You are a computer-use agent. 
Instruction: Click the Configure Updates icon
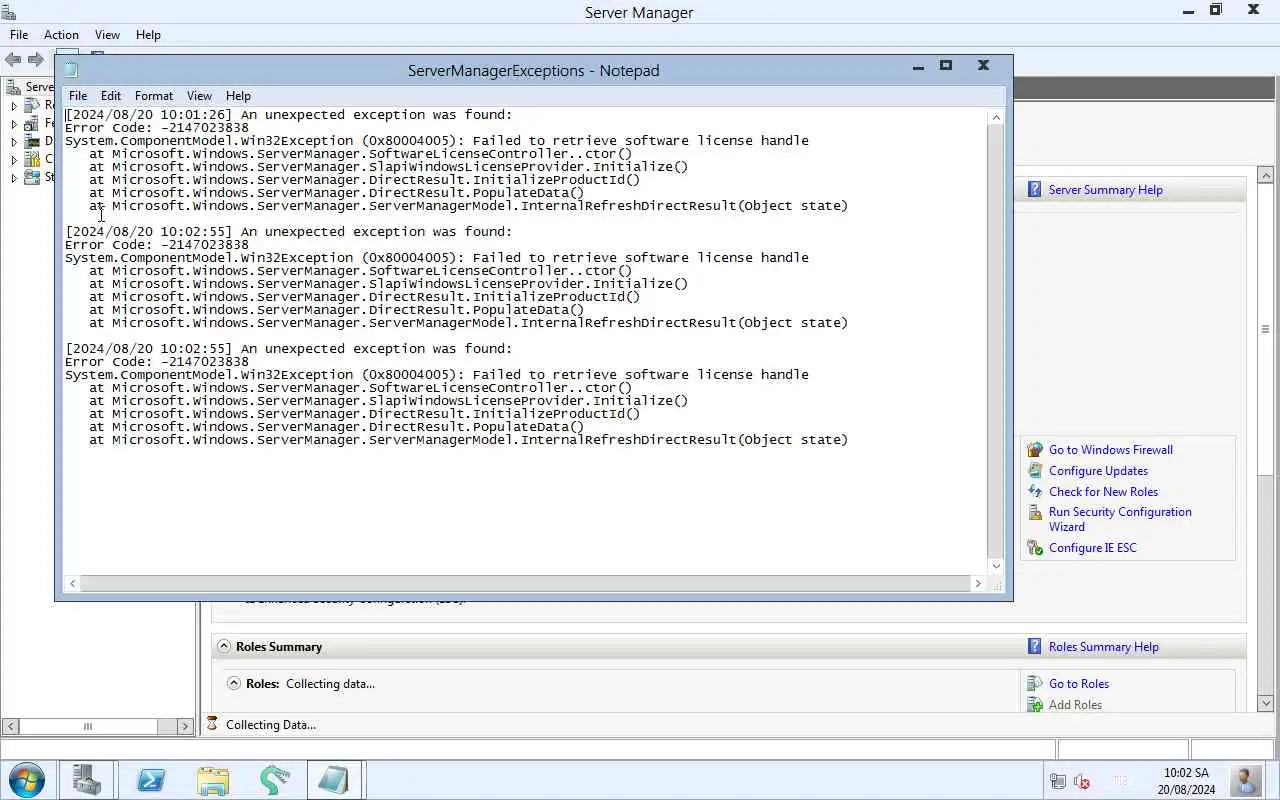point(1035,470)
